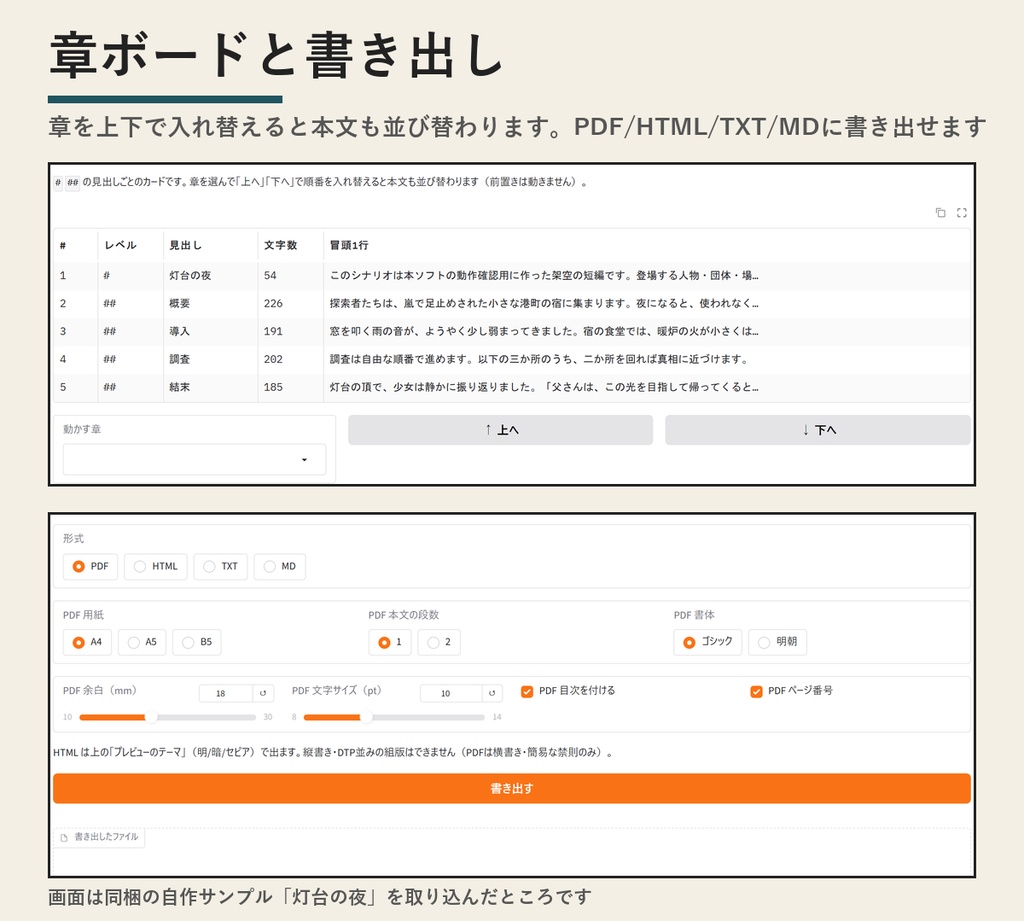Click the character count cell 185
The width and height of the screenshot is (1024, 921).
pyautogui.click(x=291, y=387)
